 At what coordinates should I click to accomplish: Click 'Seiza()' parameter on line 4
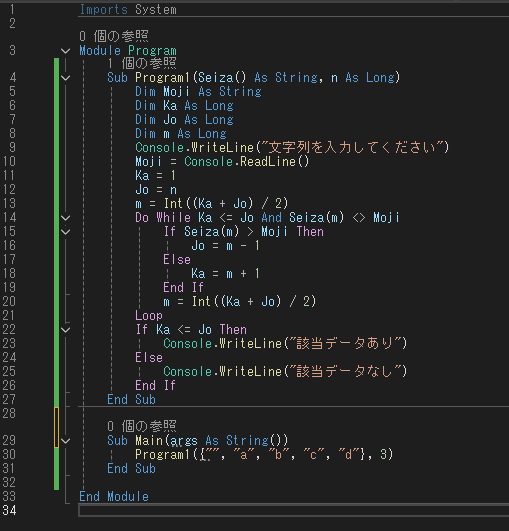coord(222,78)
